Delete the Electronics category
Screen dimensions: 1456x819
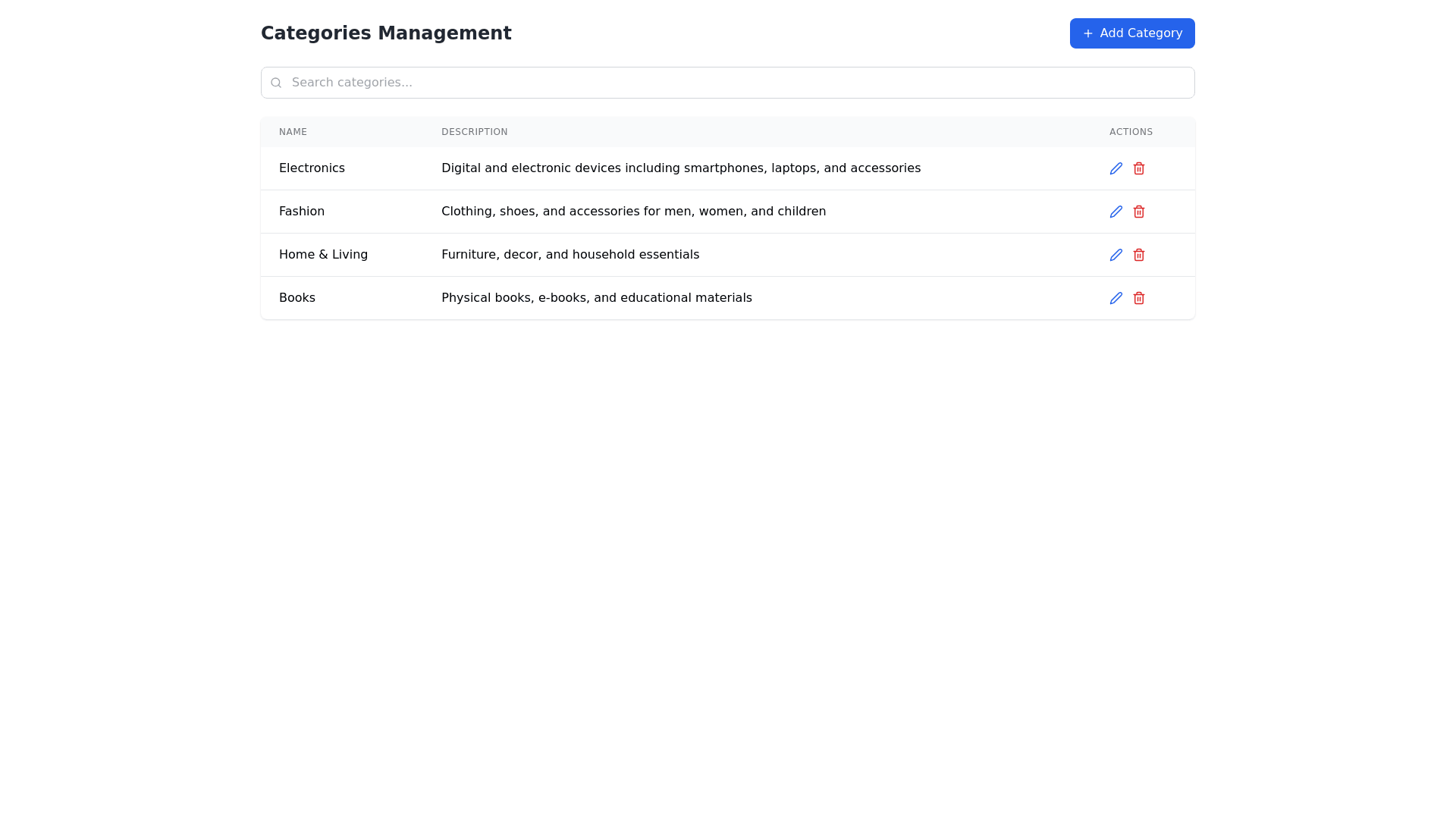[x=1138, y=168]
